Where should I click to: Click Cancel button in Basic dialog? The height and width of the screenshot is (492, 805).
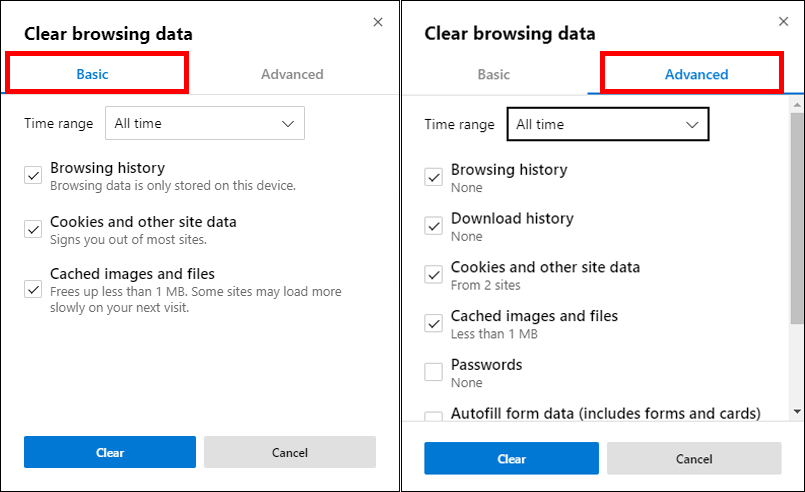(x=290, y=452)
